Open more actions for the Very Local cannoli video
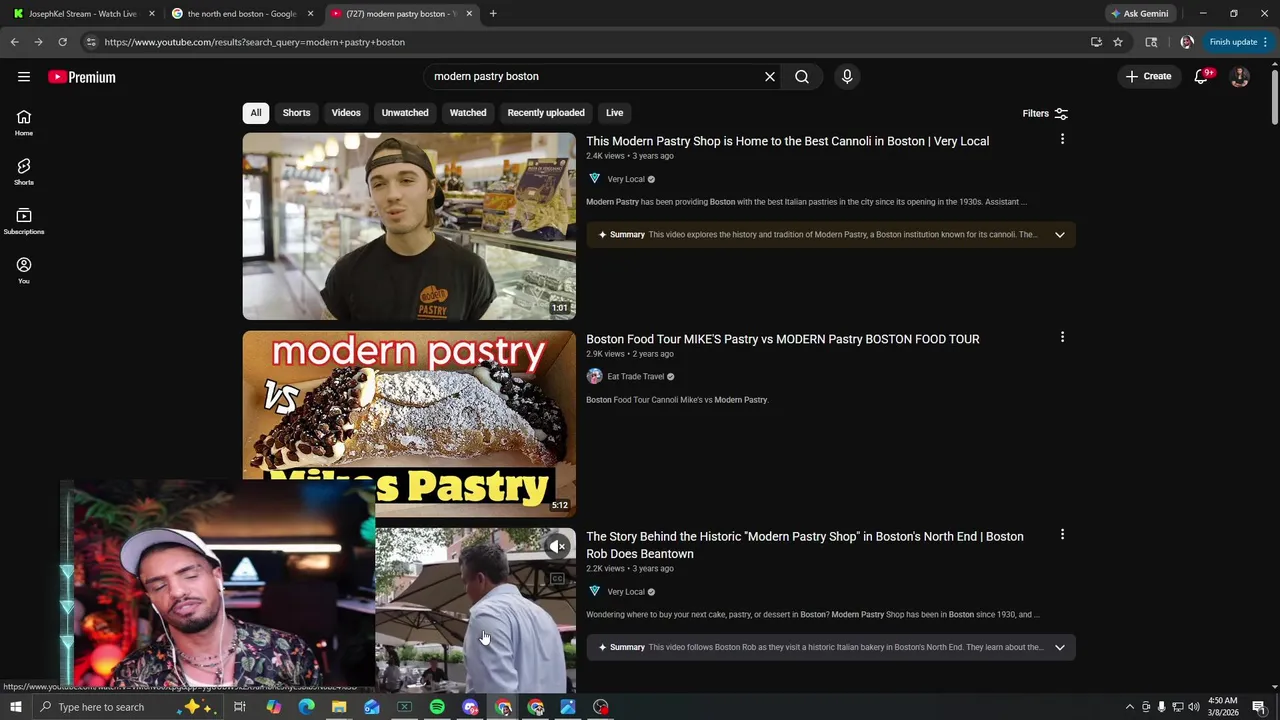Viewport: 1280px width, 720px height. [x=1062, y=139]
